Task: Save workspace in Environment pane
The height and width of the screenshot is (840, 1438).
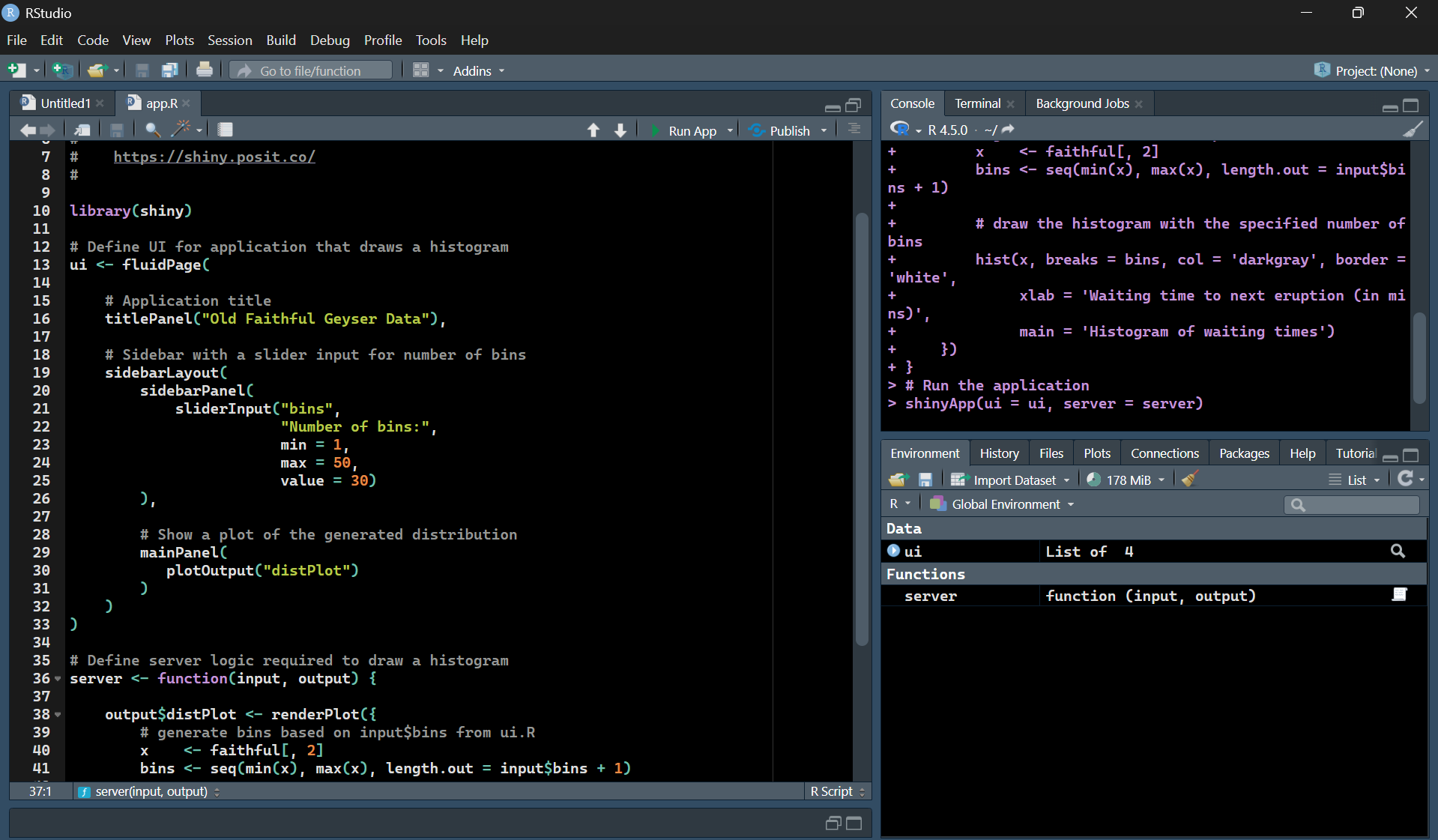Action: [x=925, y=480]
